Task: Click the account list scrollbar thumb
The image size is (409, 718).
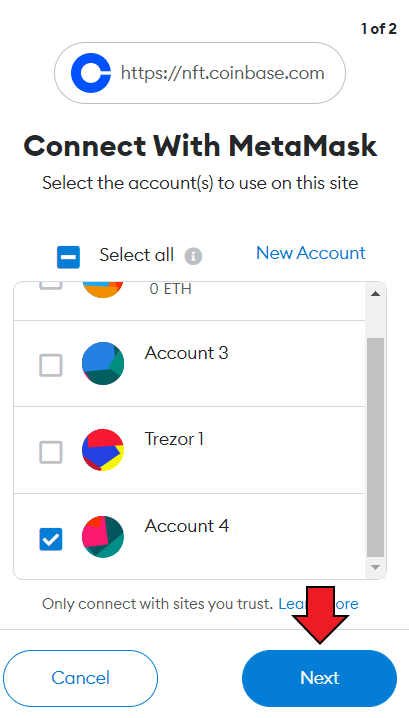Action: (376, 447)
